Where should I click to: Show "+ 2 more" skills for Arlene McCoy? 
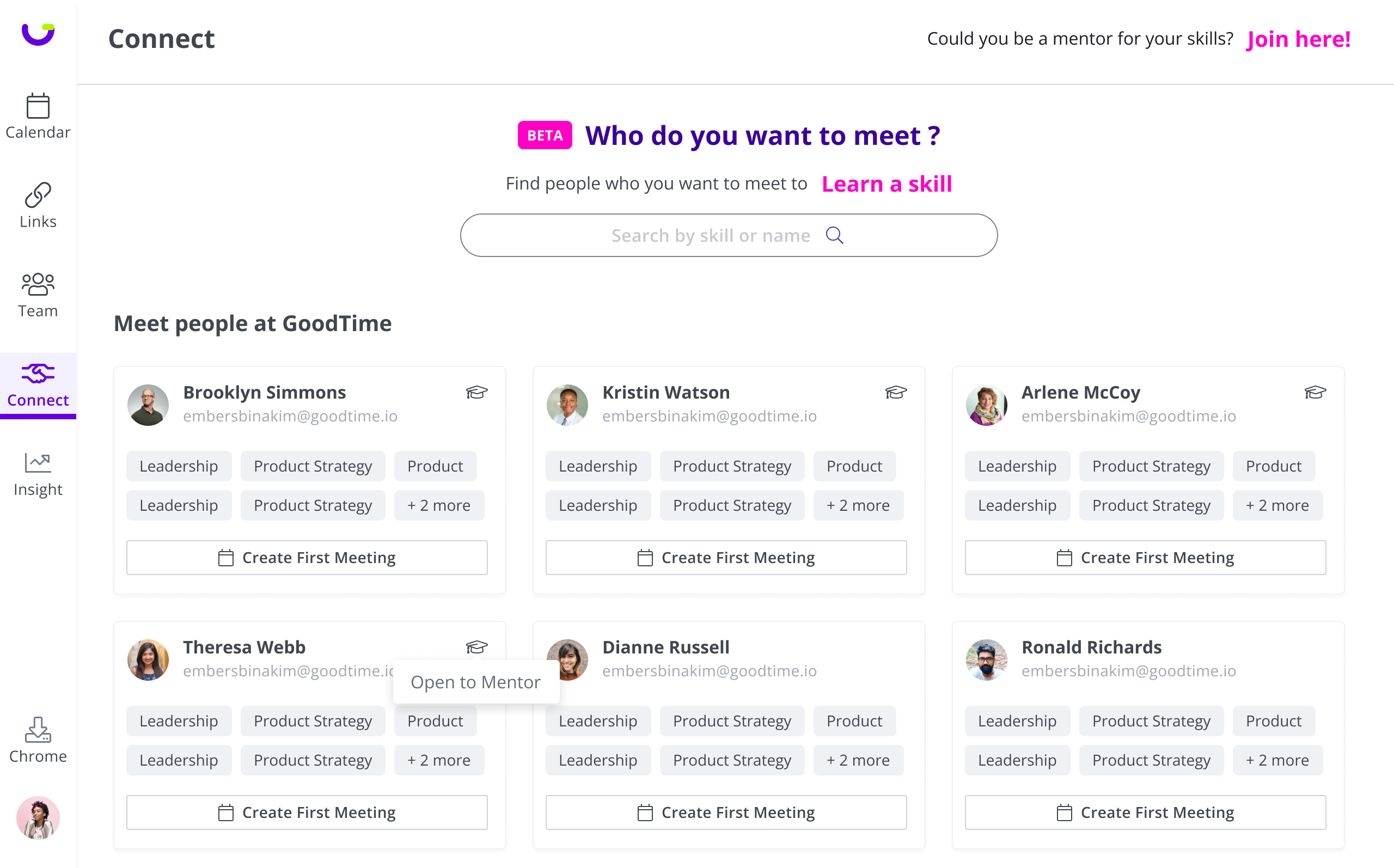coord(1277,505)
